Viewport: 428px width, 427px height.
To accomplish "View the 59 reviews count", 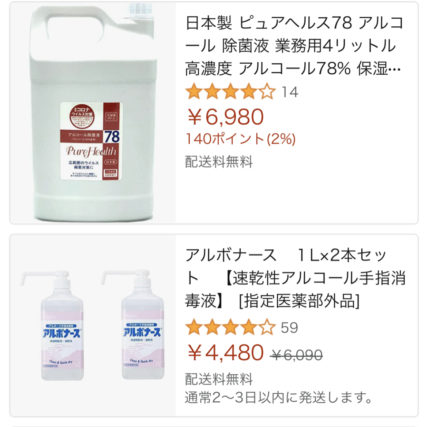I will pyautogui.click(x=289, y=327).
